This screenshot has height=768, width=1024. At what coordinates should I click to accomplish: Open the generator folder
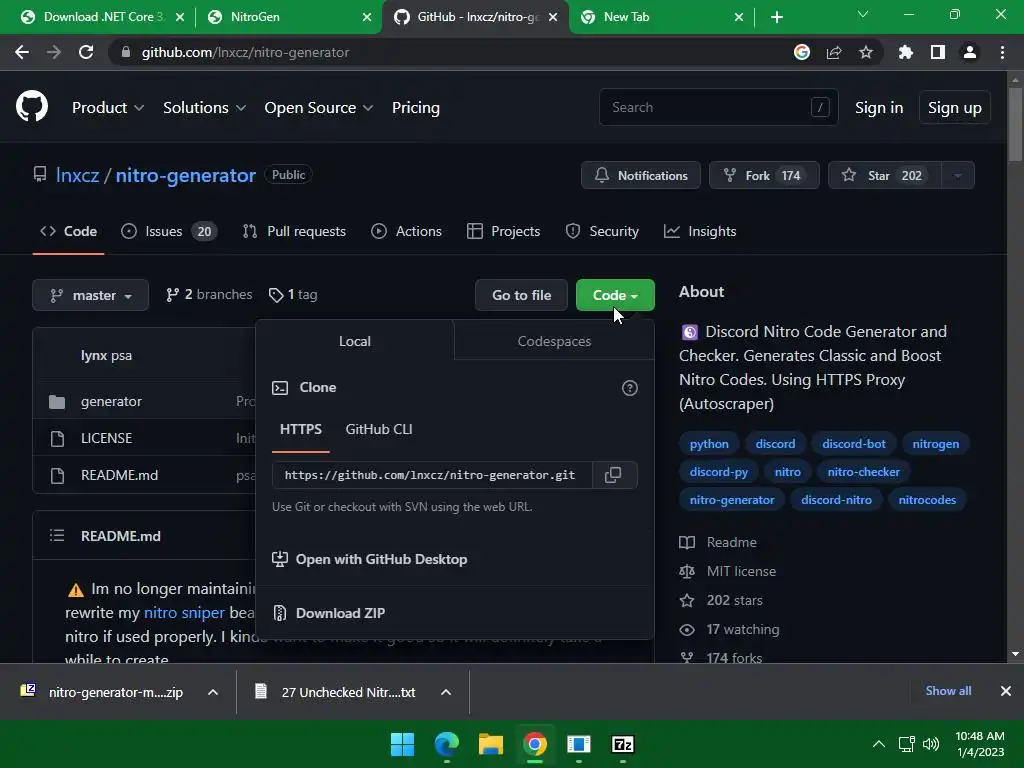[x=111, y=402]
